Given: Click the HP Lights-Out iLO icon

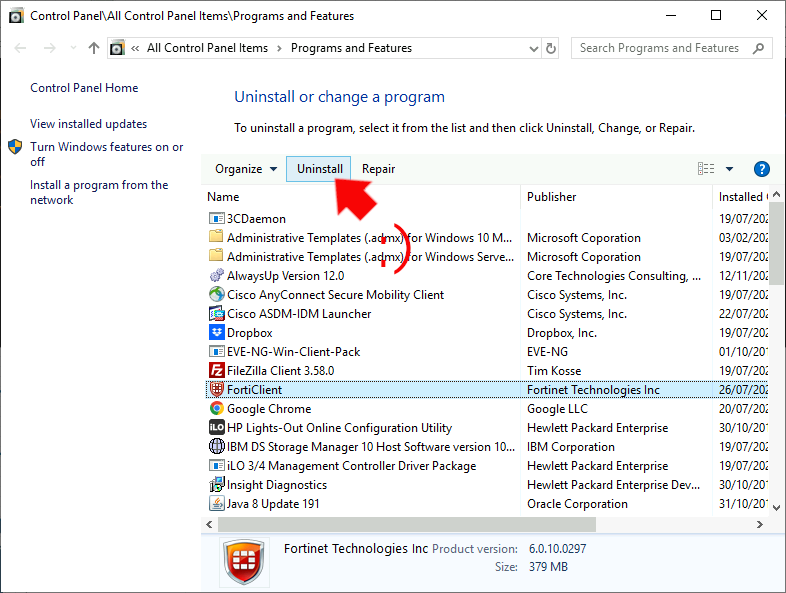Looking at the screenshot, I should [216, 428].
